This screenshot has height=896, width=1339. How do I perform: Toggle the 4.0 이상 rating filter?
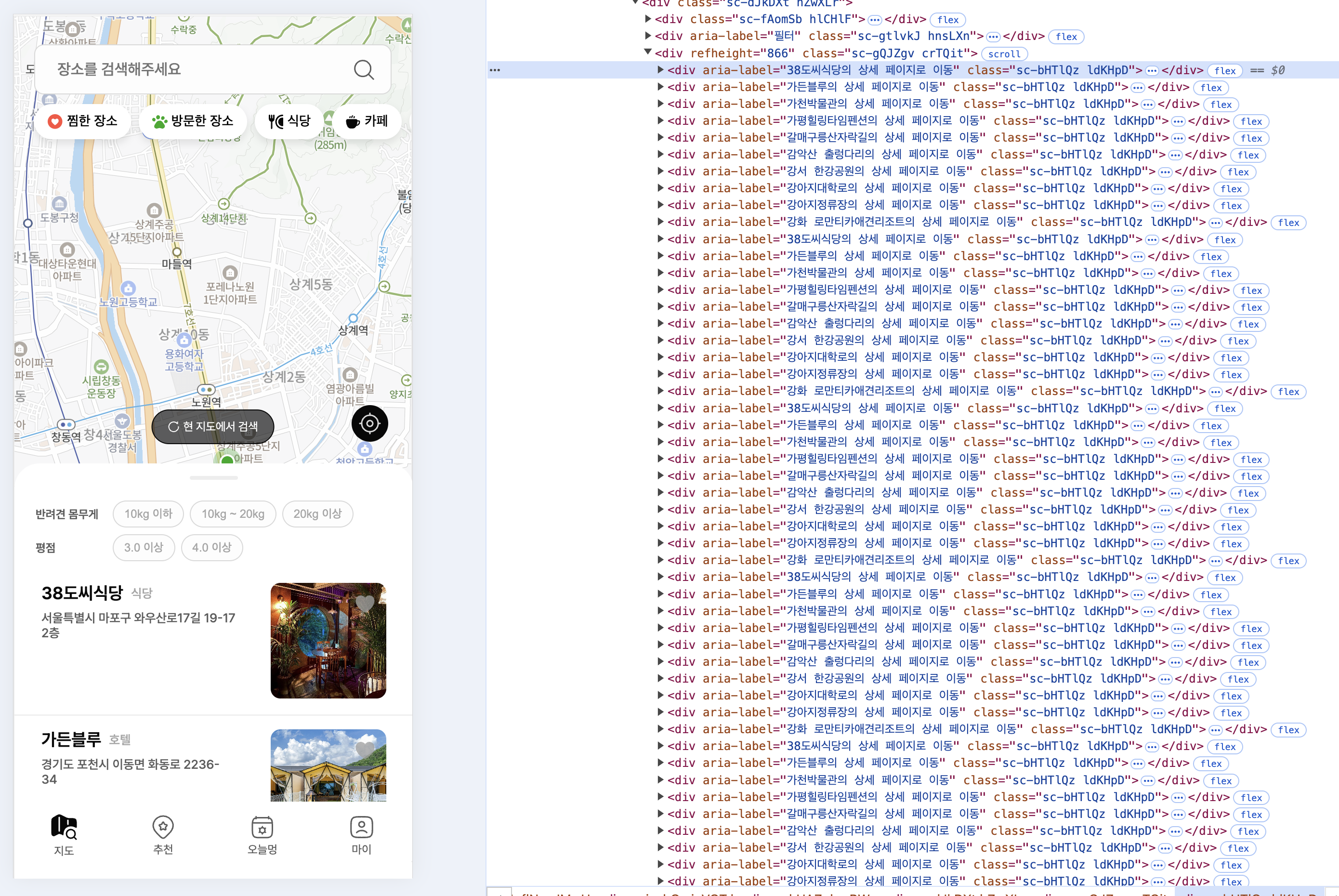[212, 547]
